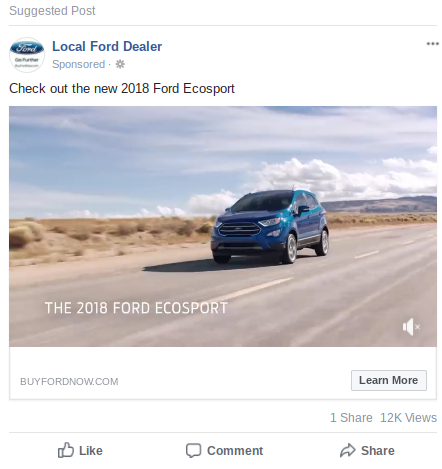Play the Ford Ecosport video

click(x=223, y=226)
